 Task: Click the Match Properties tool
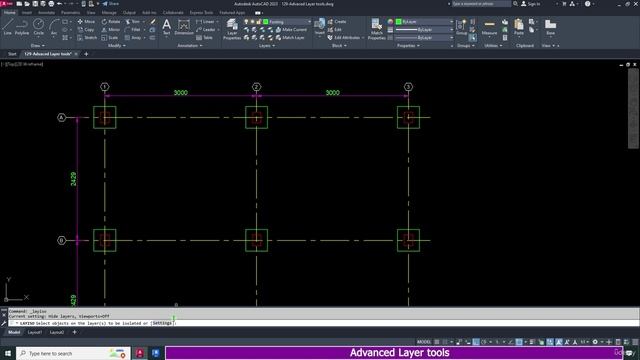click(376, 29)
